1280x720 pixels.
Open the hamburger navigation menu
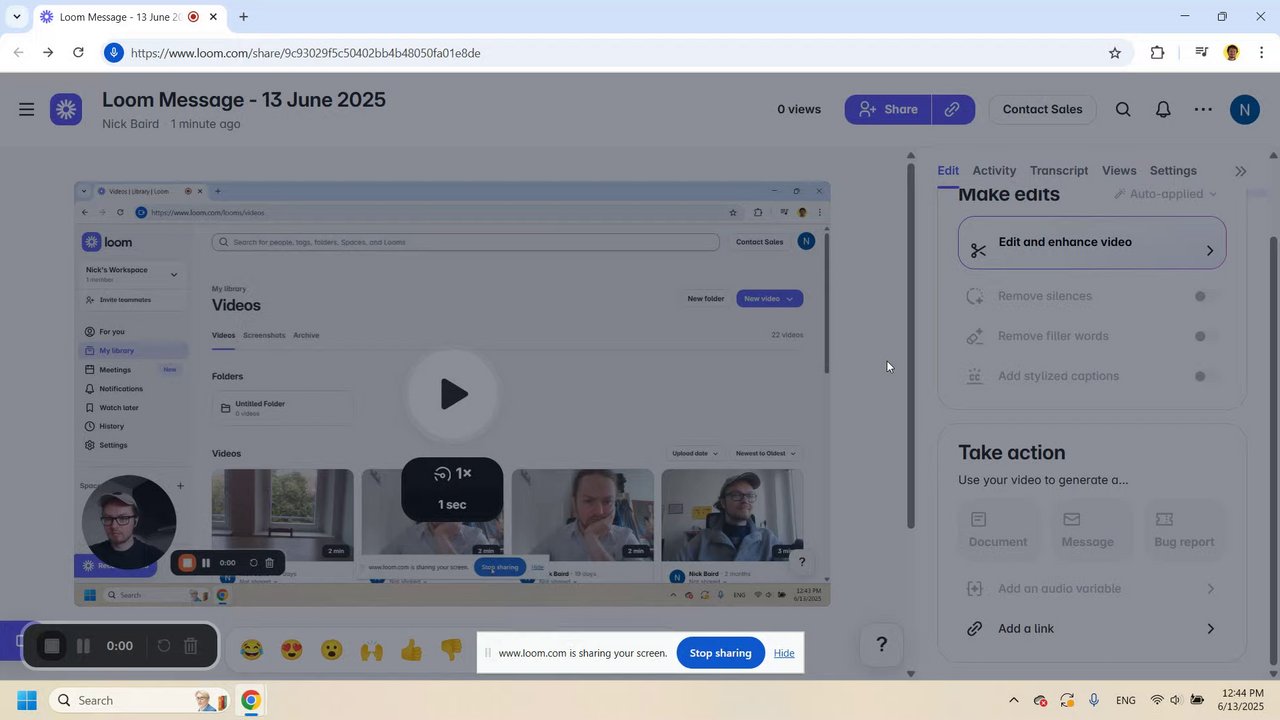pyautogui.click(x=27, y=109)
